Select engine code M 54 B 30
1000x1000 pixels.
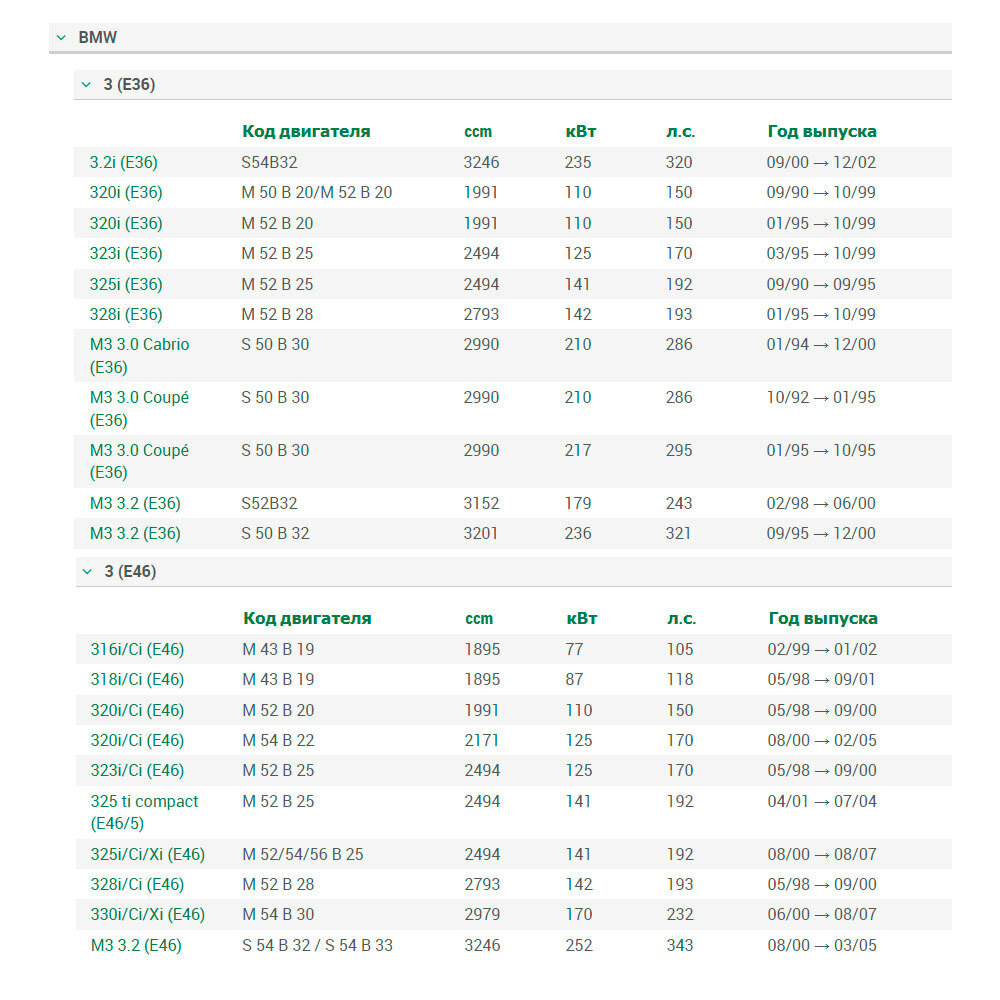tap(278, 915)
